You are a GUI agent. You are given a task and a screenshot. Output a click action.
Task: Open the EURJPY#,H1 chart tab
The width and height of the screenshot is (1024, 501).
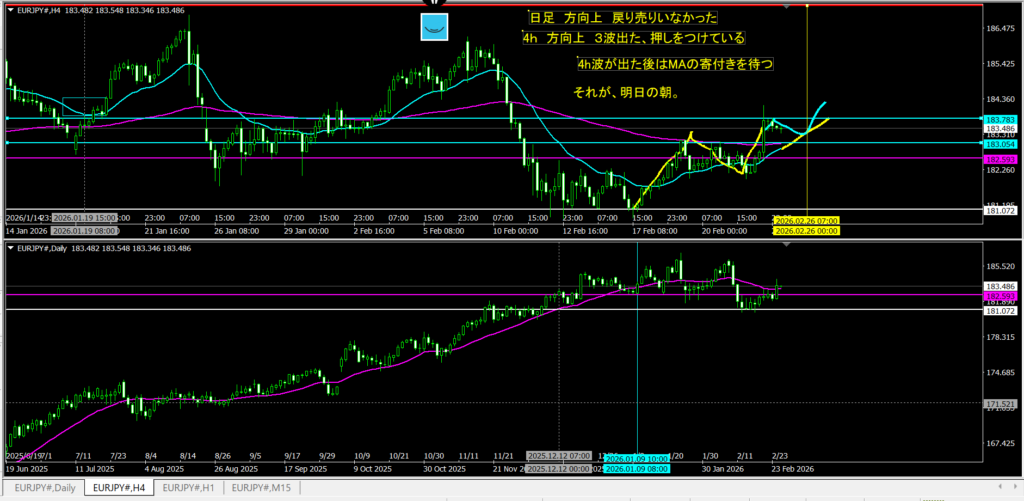click(190, 488)
